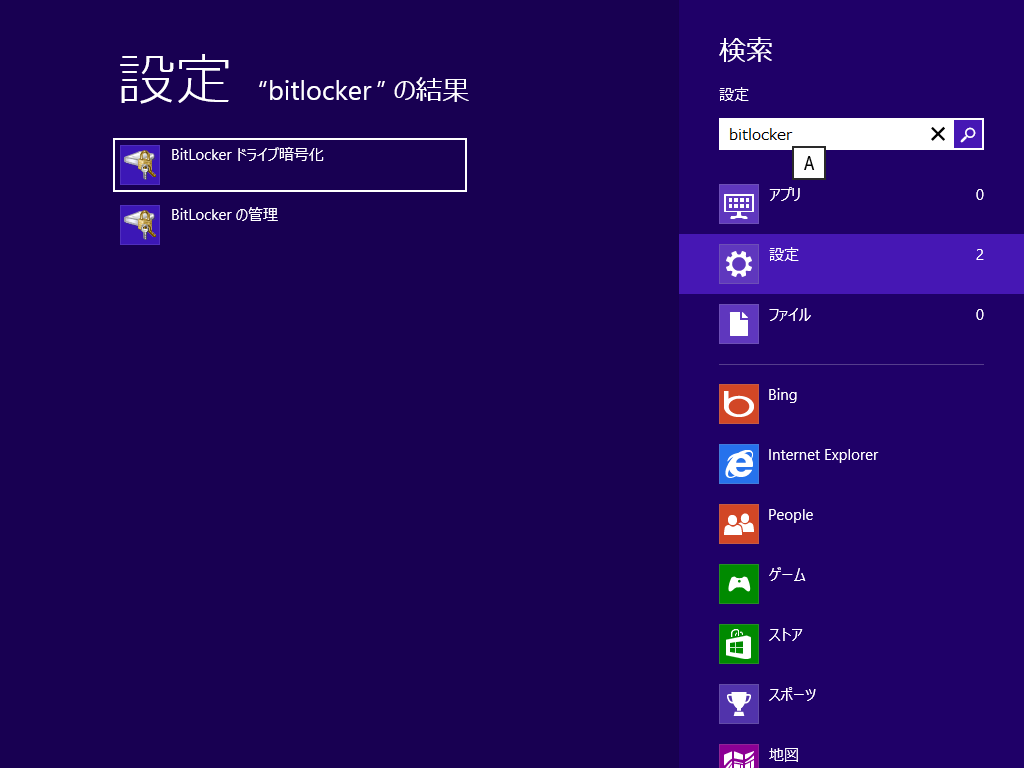Clear the bitlocker search text
The image size is (1024, 768).
point(938,134)
